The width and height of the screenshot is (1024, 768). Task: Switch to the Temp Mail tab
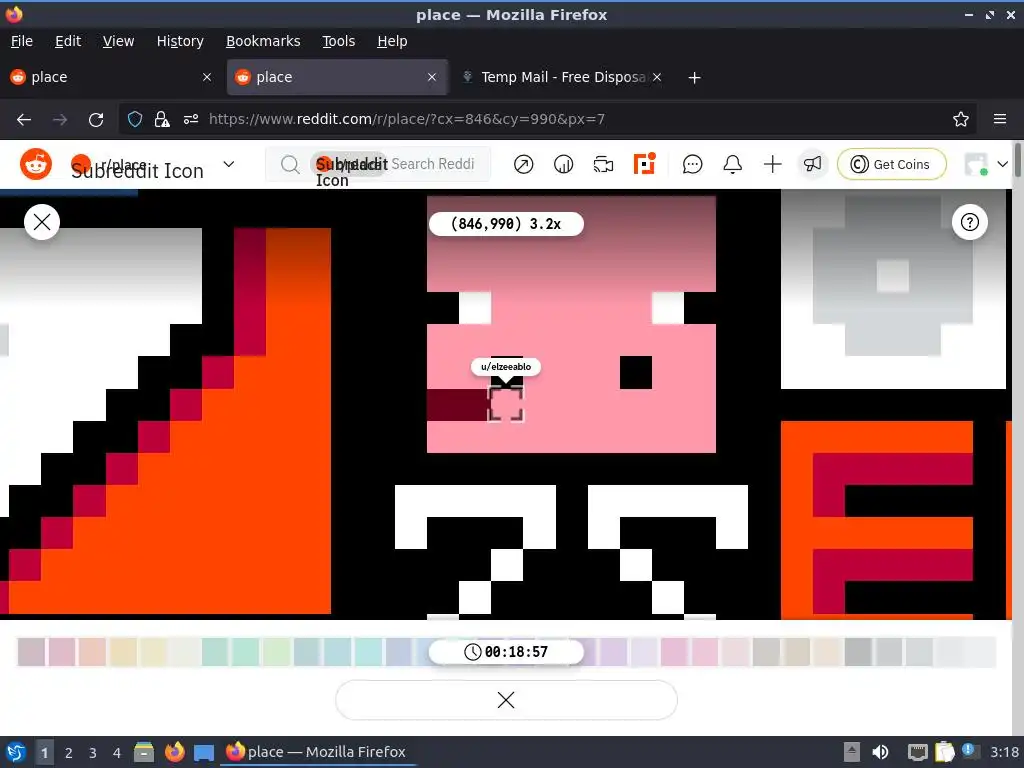[562, 77]
